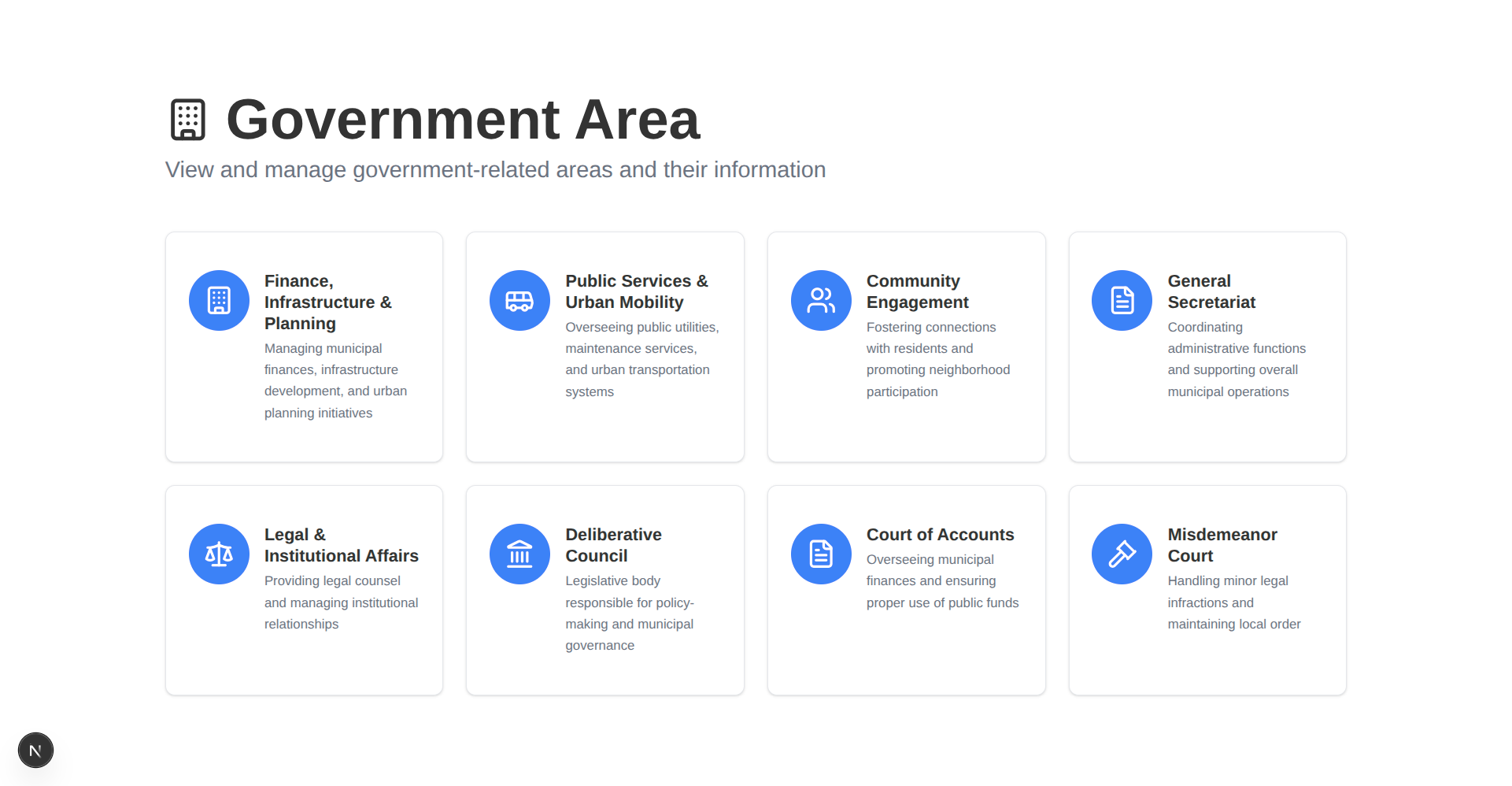Select the Finance, Infrastructure & Planning building icon
Image resolution: width=1512 pixels, height=786 pixels.
tap(219, 300)
